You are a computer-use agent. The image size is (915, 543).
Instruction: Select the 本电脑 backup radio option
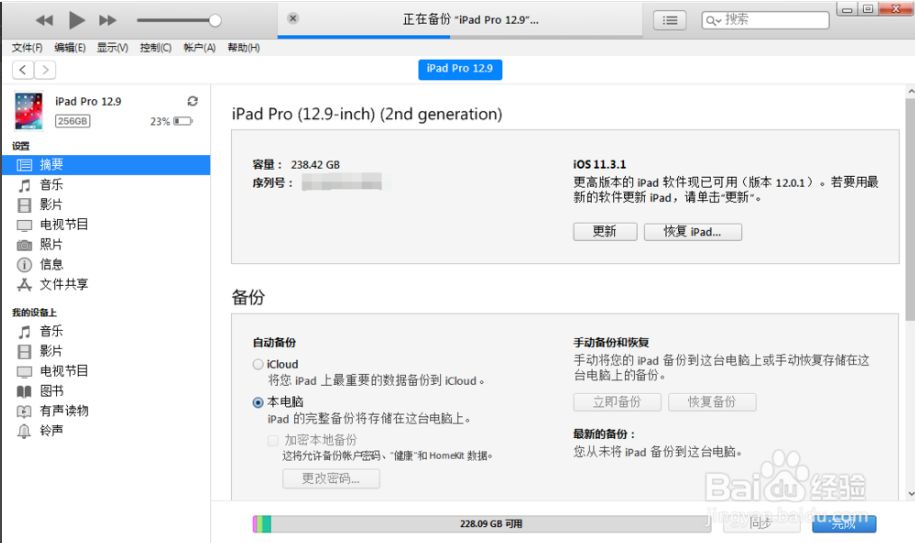259,402
